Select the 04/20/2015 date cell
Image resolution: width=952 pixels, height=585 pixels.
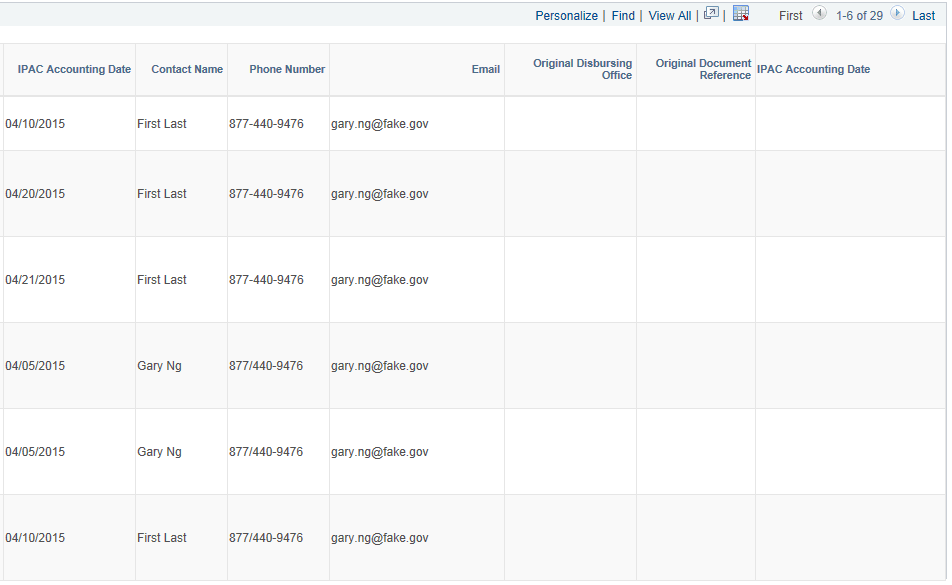click(36, 193)
